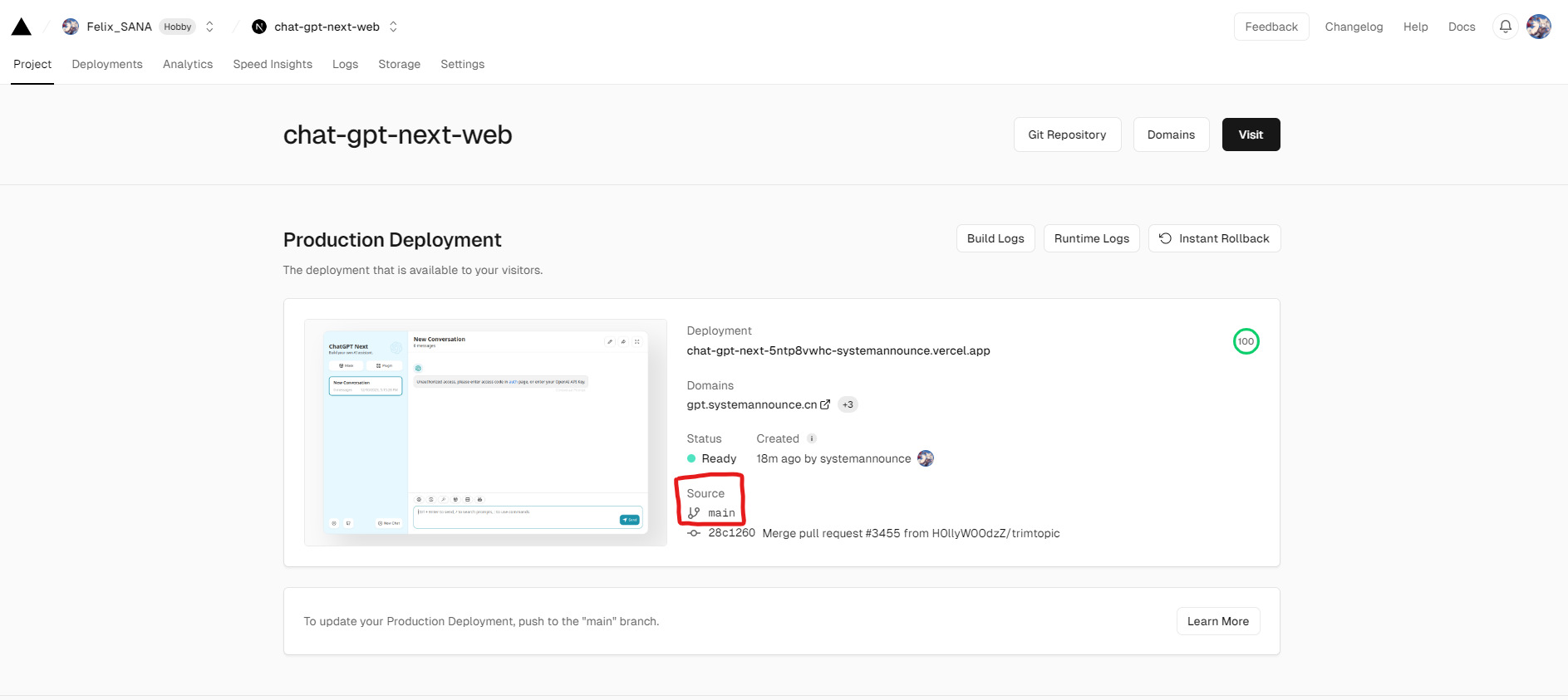Click the Instant Rollback button
This screenshot has width=1568, height=700.
pyautogui.click(x=1214, y=238)
